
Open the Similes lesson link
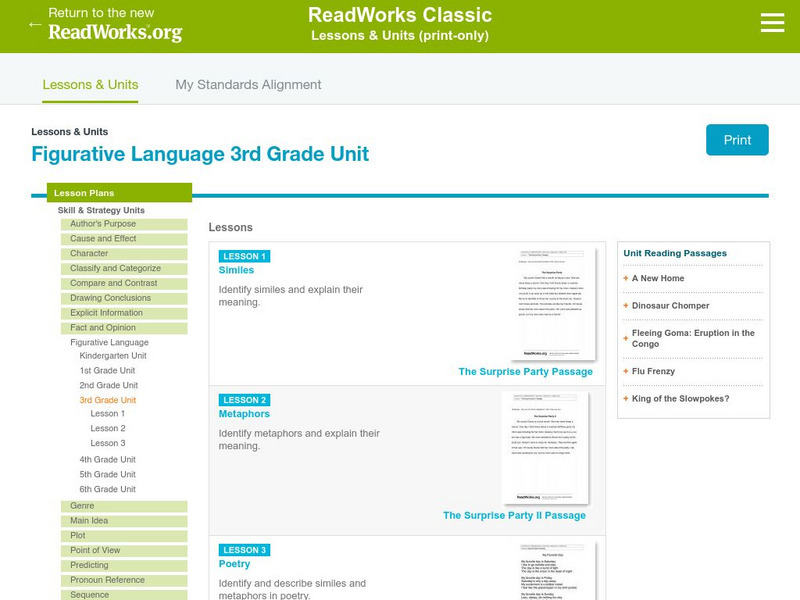coord(236,270)
